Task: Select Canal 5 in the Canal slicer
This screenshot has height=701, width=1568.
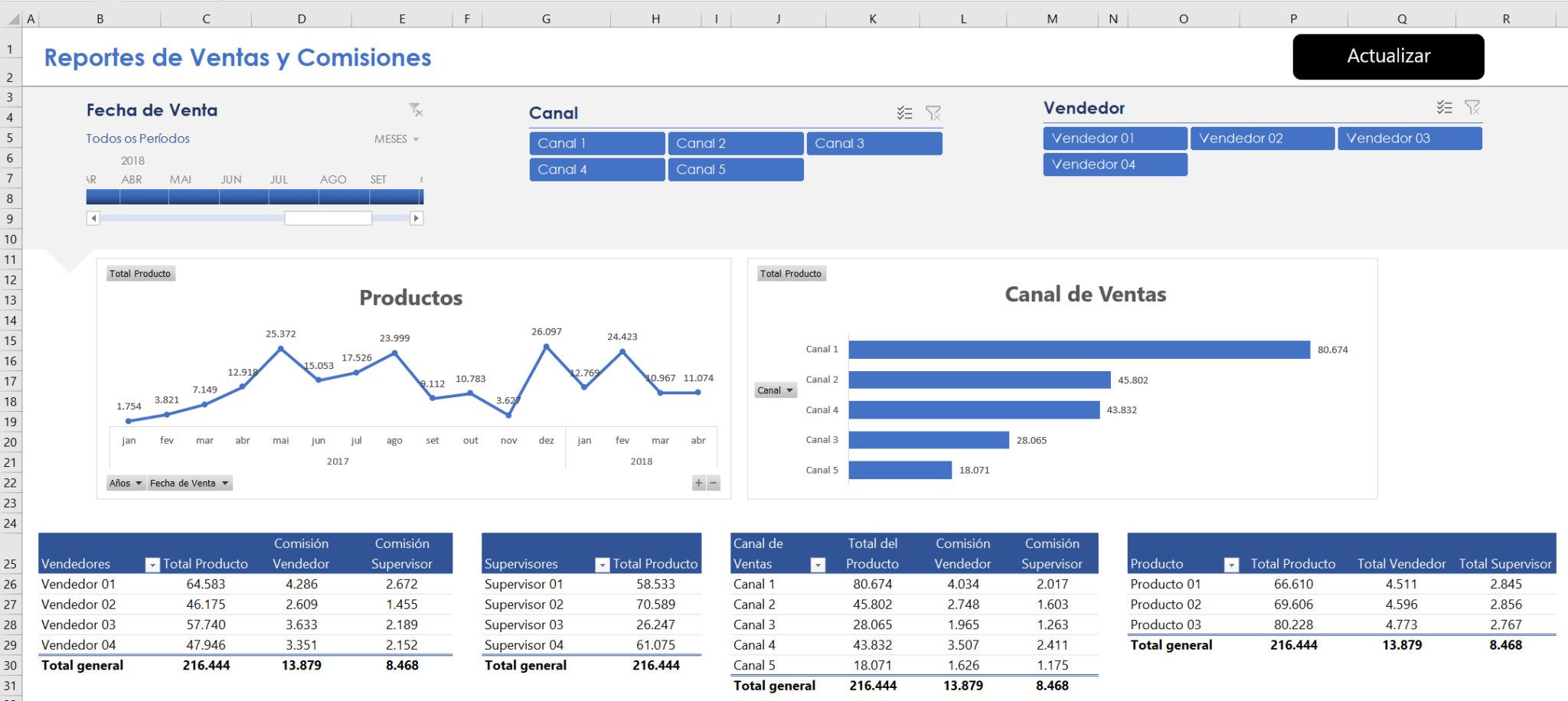Action: 735,169
